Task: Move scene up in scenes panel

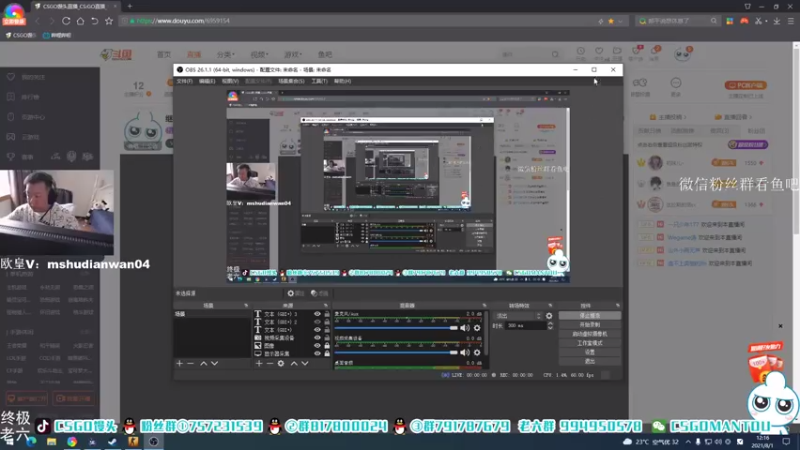Action: pyautogui.click(x=204, y=363)
